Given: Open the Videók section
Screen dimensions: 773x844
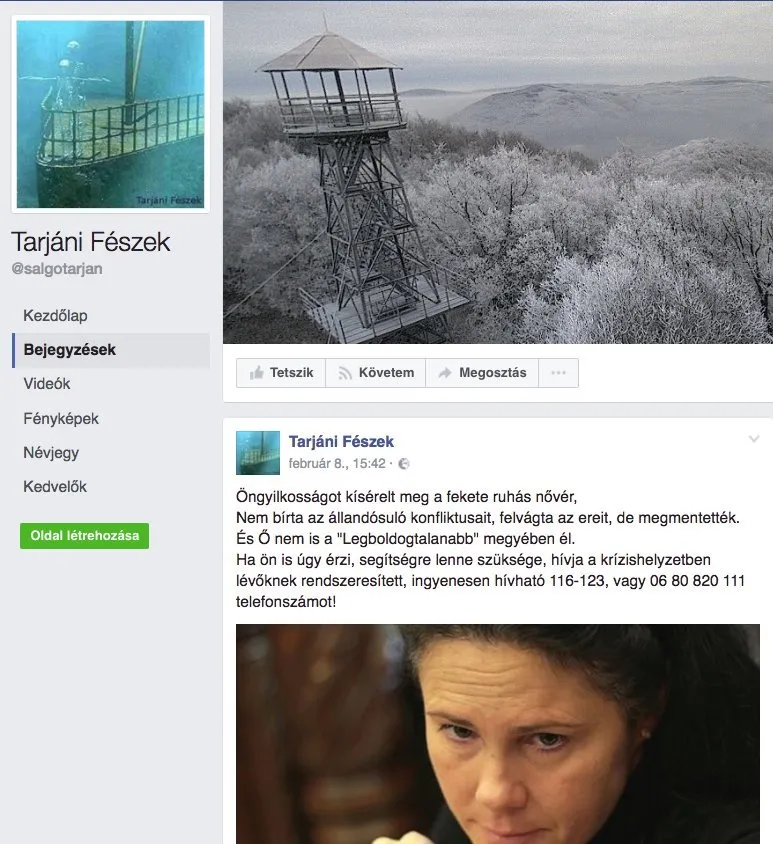Looking at the screenshot, I should [47, 384].
